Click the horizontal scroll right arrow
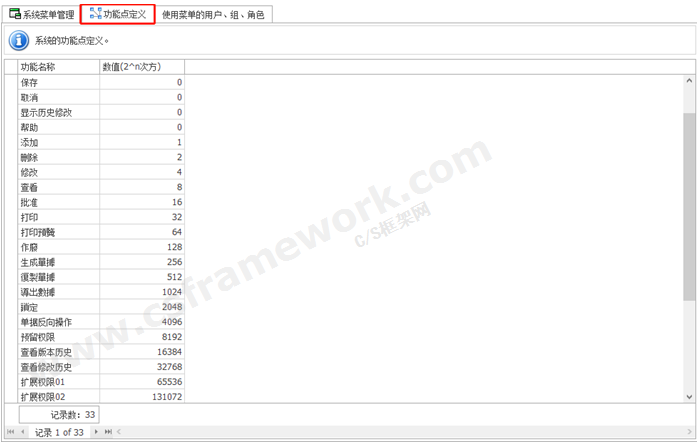The image size is (697, 445). click(x=689, y=432)
